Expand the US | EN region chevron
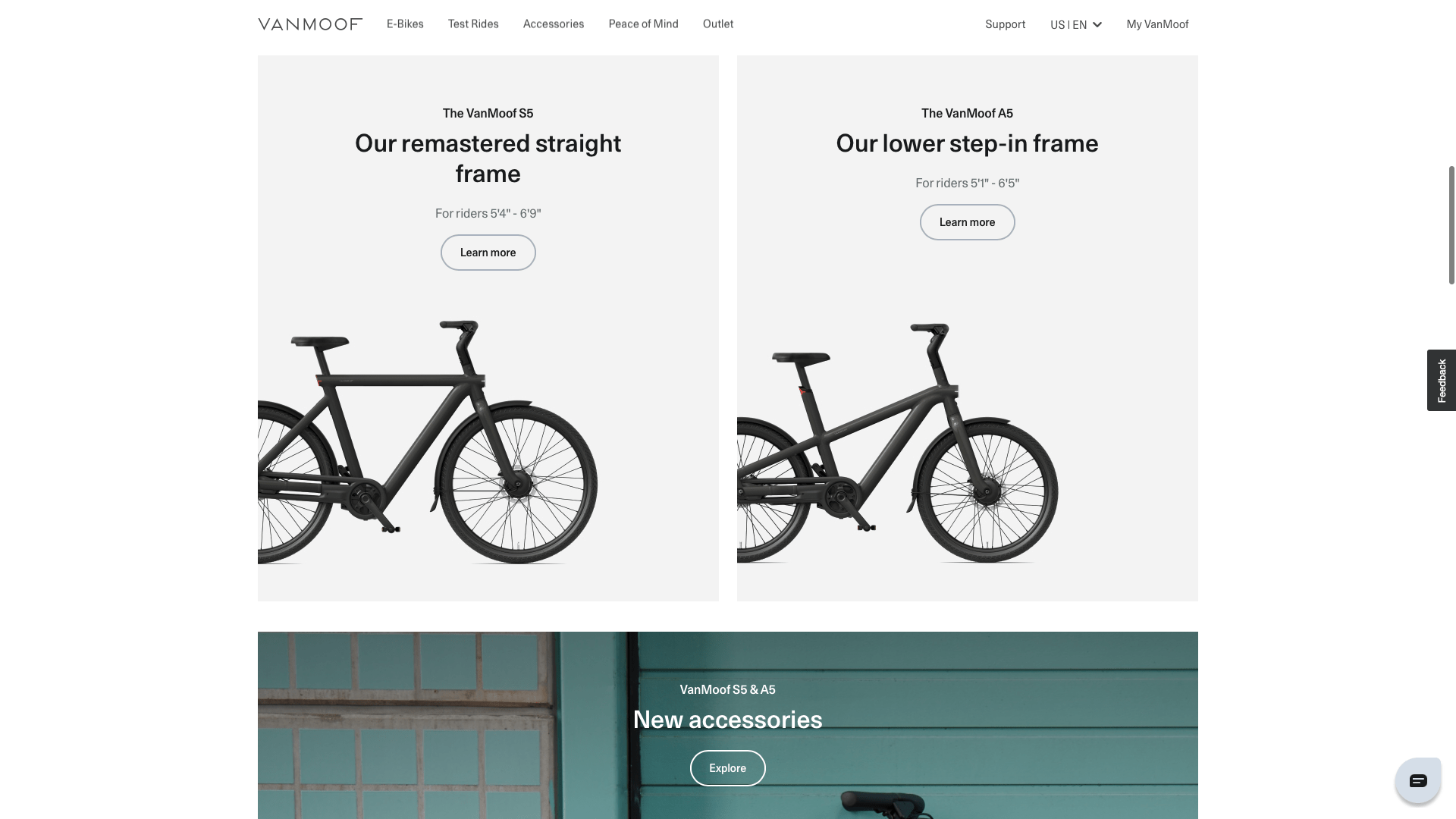The image size is (1456, 819). coord(1097,25)
